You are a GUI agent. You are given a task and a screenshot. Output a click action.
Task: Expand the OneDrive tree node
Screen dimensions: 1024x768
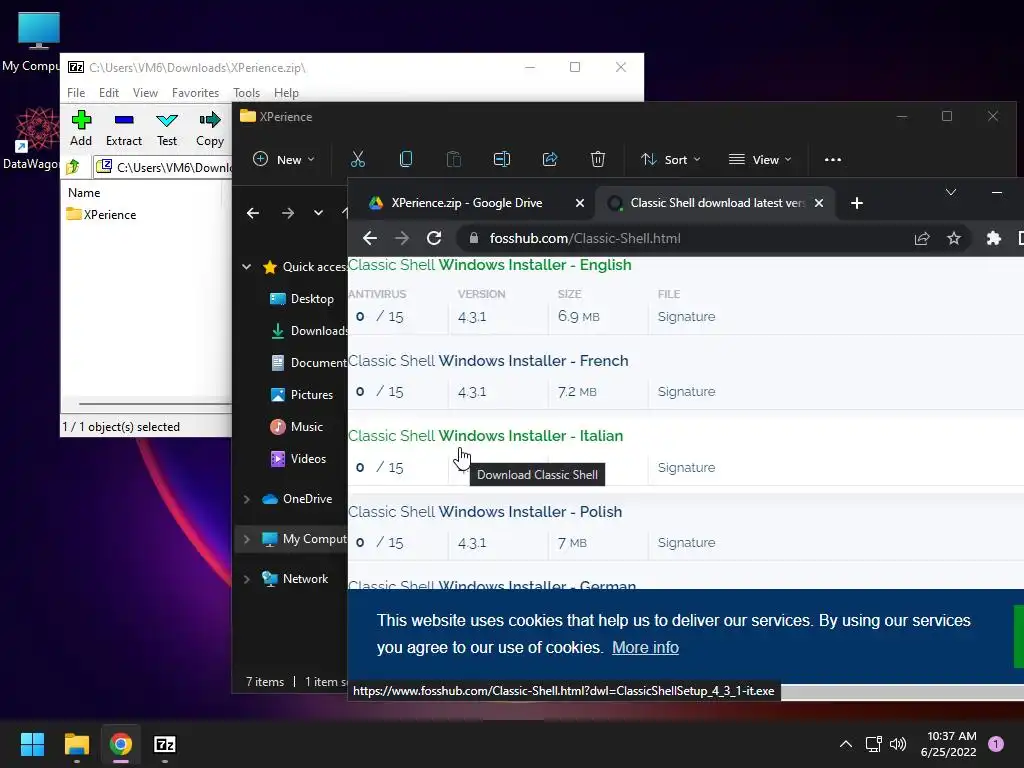pyautogui.click(x=247, y=499)
